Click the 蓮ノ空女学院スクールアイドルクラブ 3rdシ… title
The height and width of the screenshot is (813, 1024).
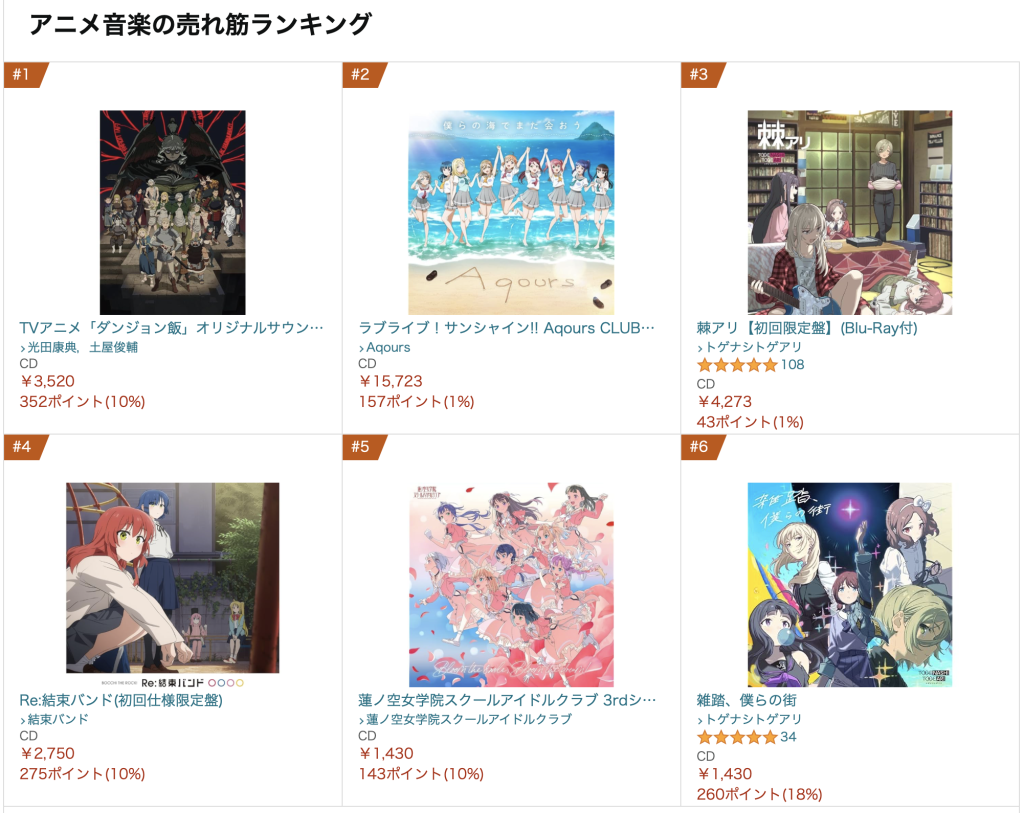tap(507, 700)
